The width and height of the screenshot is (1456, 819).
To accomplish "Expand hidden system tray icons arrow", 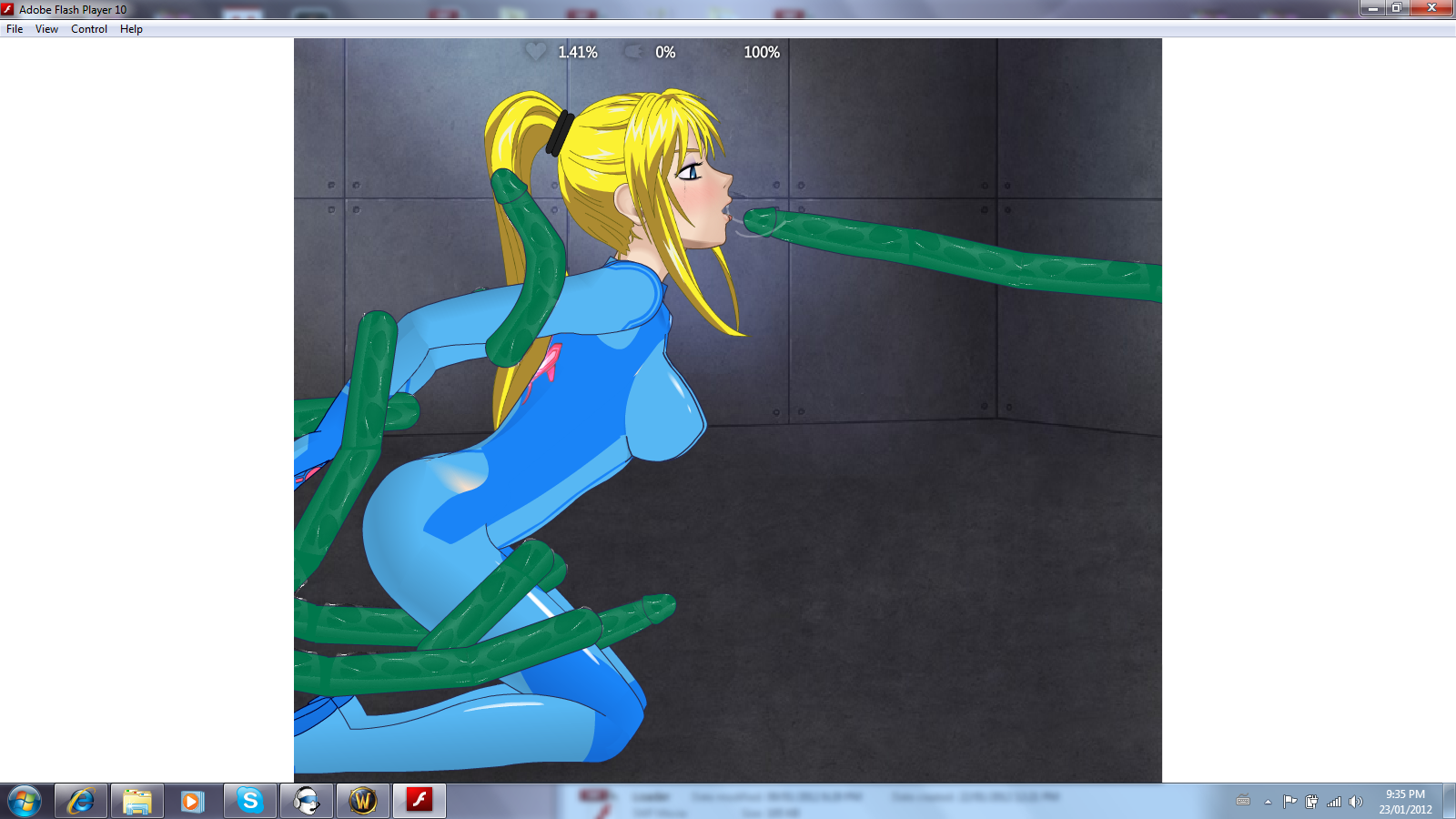I will click(x=1268, y=802).
